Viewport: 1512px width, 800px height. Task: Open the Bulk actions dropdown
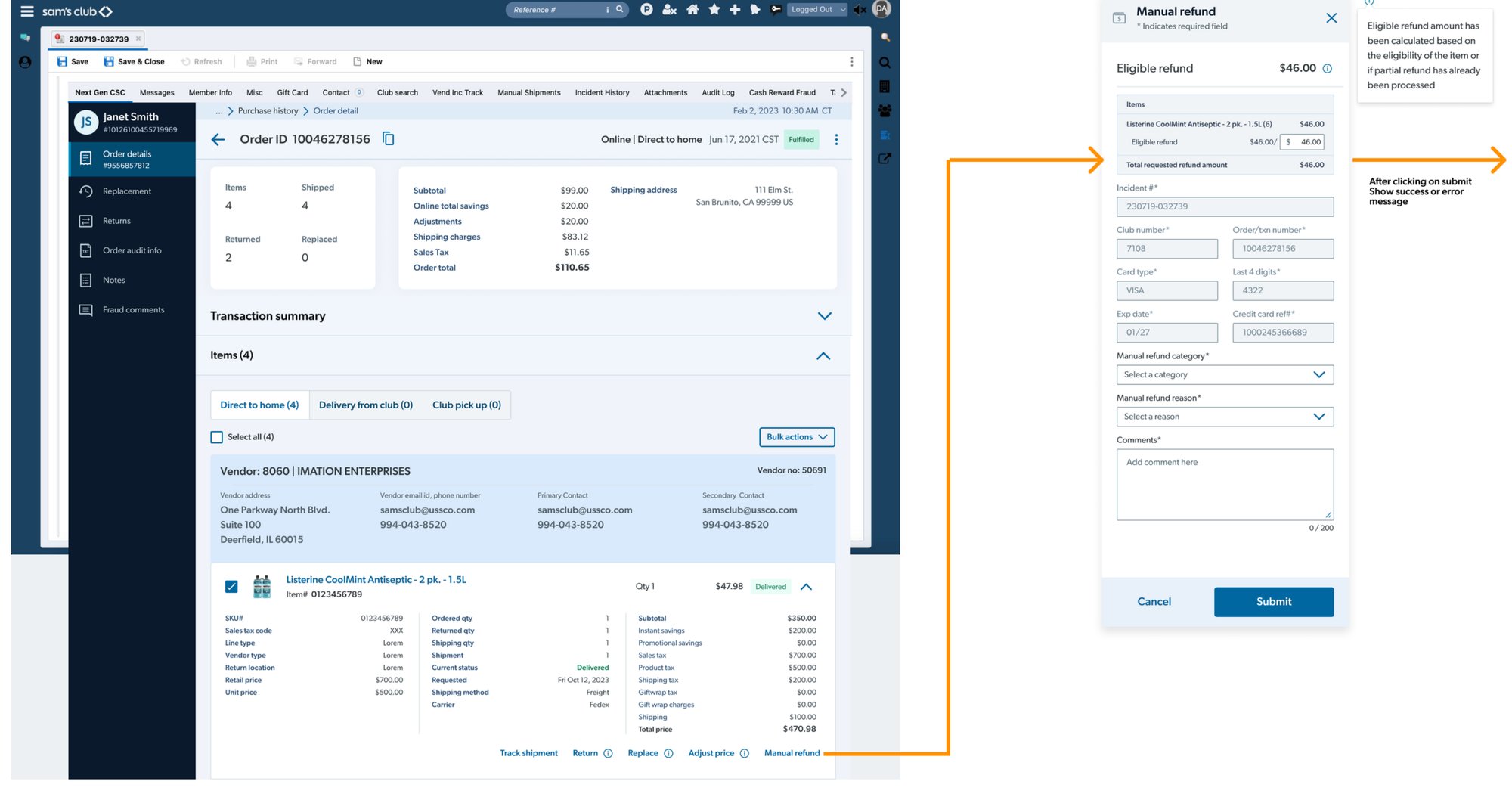coord(797,437)
